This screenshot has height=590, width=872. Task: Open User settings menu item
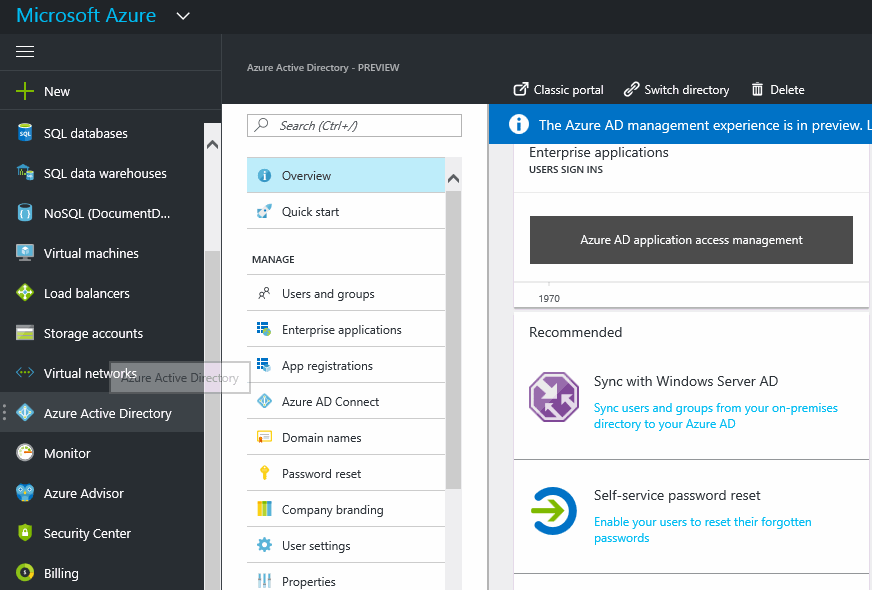point(346,546)
